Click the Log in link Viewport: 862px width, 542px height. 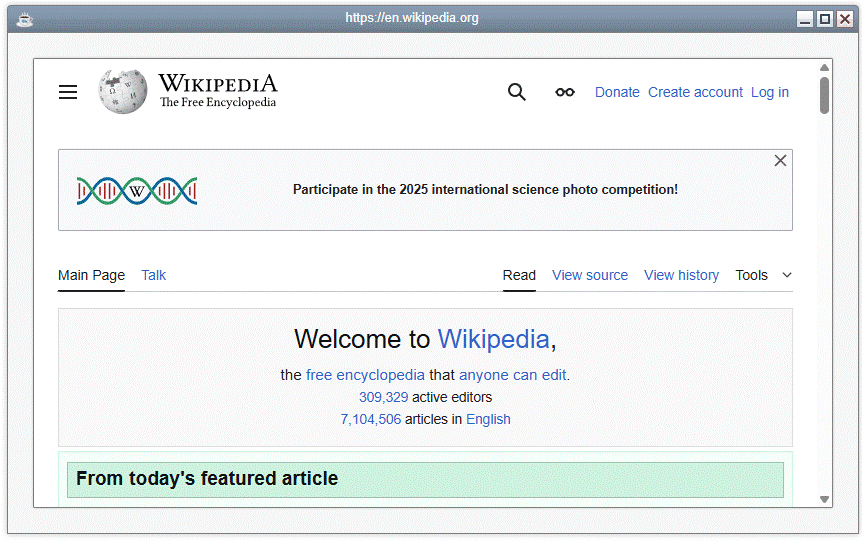(769, 92)
